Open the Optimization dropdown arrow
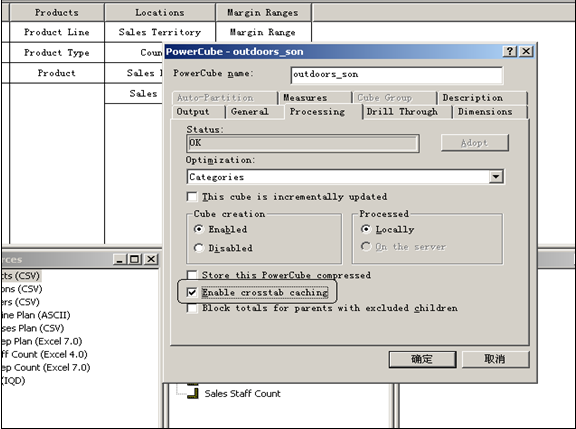 (x=496, y=177)
